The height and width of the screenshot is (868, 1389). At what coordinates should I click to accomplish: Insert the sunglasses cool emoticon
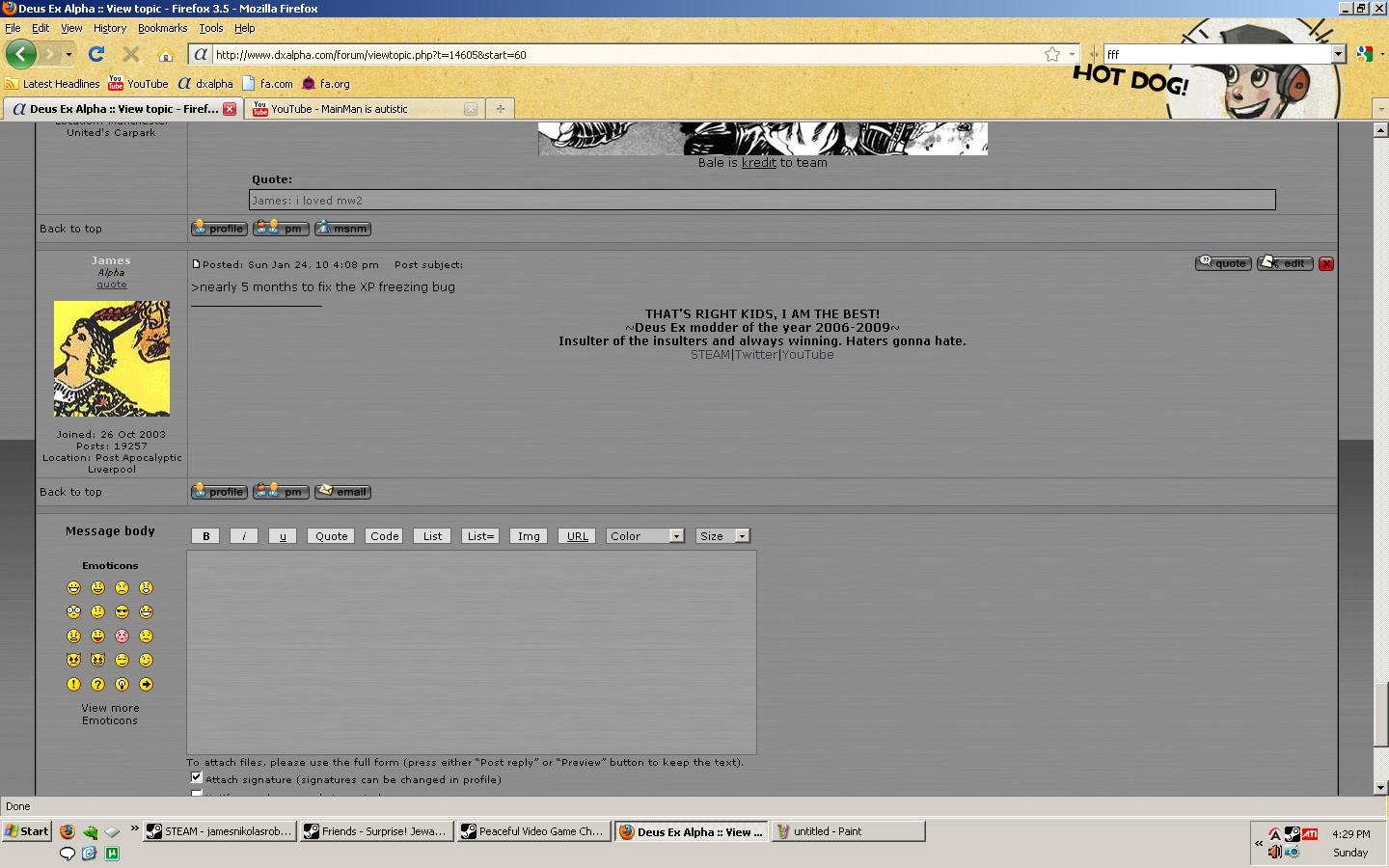[122, 611]
